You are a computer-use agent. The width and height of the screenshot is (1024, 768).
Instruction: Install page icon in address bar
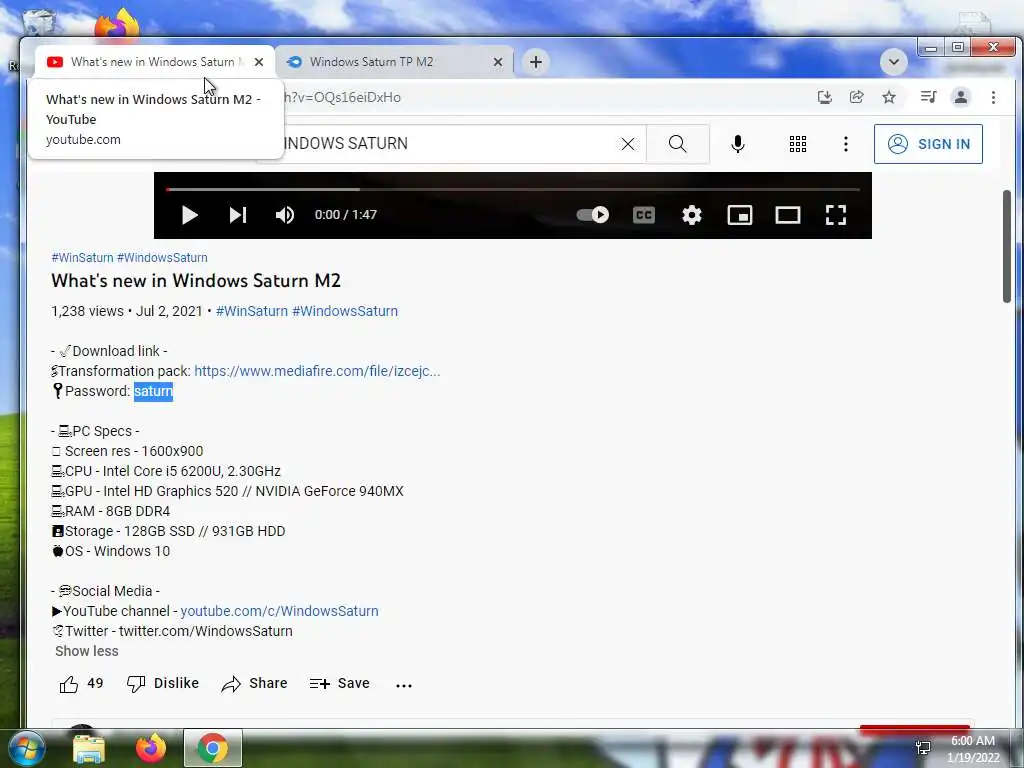pos(825,97)
